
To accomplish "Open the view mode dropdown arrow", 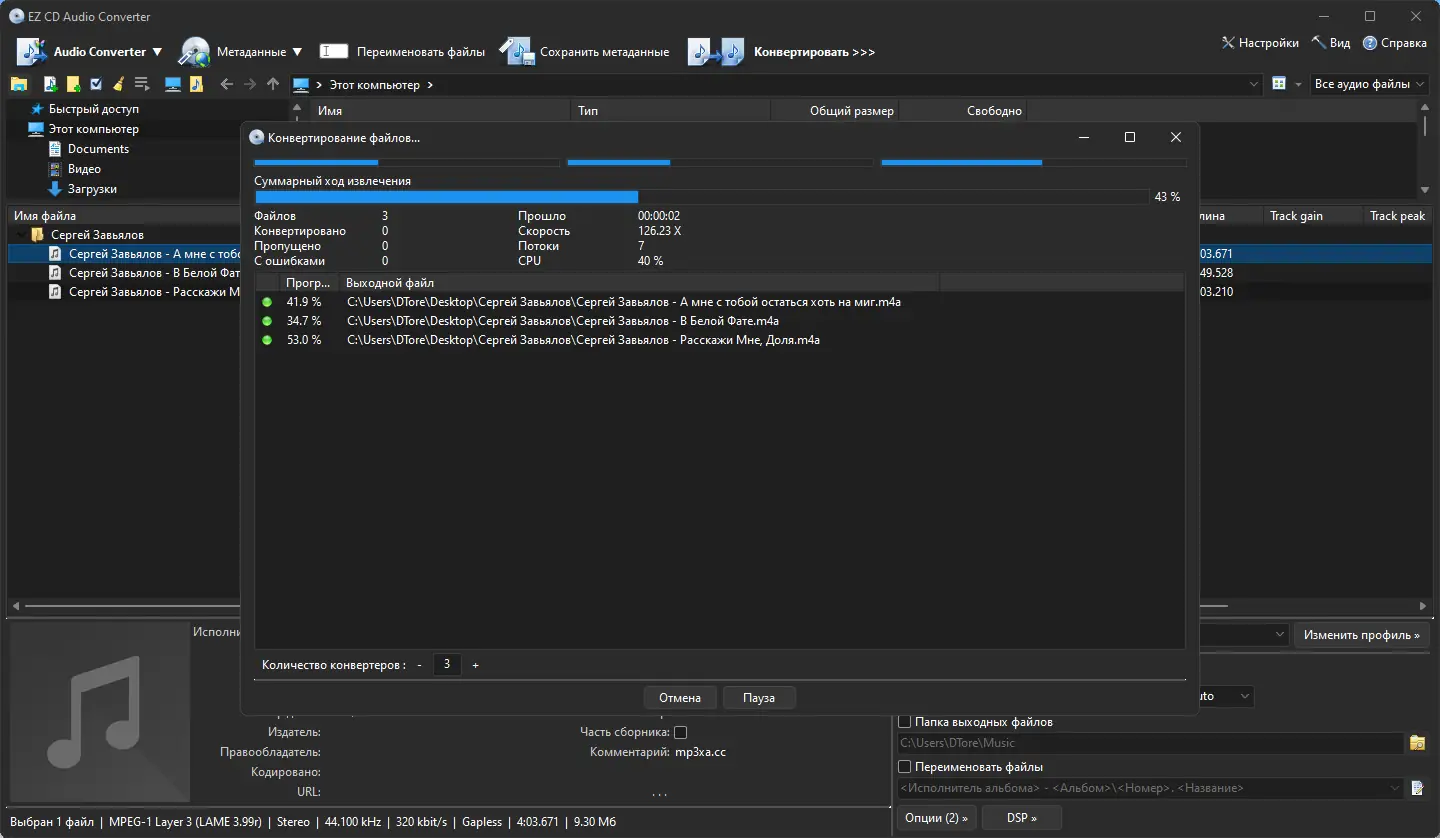I will point(1299,85).
